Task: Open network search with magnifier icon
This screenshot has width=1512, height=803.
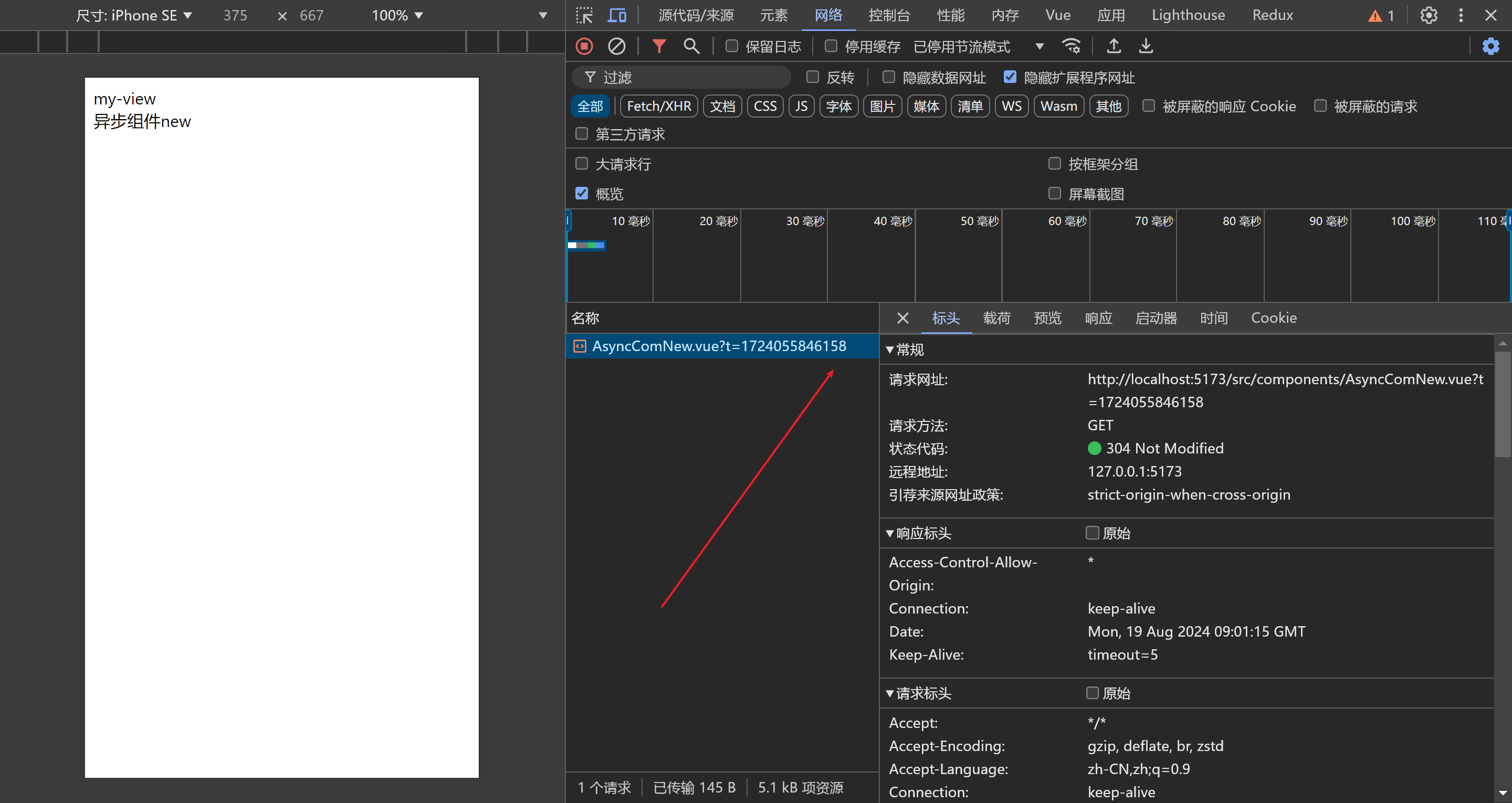Action: 691,46
